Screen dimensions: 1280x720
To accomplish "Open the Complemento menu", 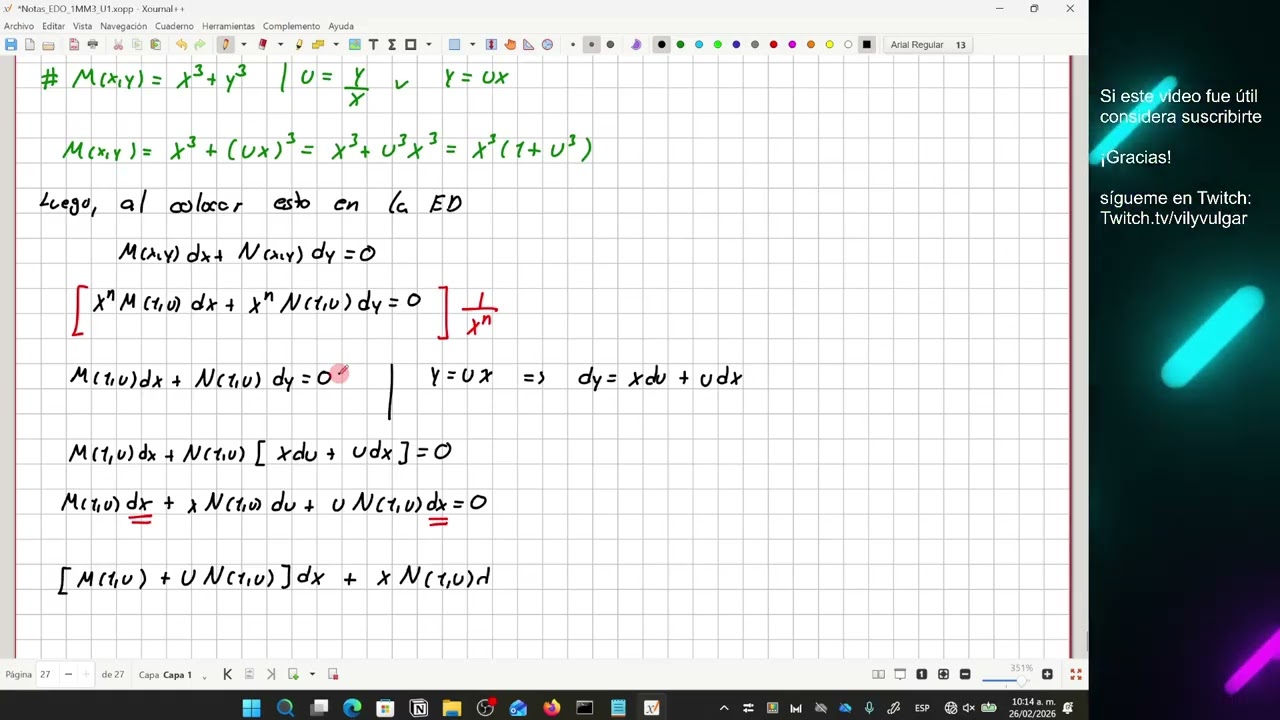I will pyautogui.click(x=291, y=26).
